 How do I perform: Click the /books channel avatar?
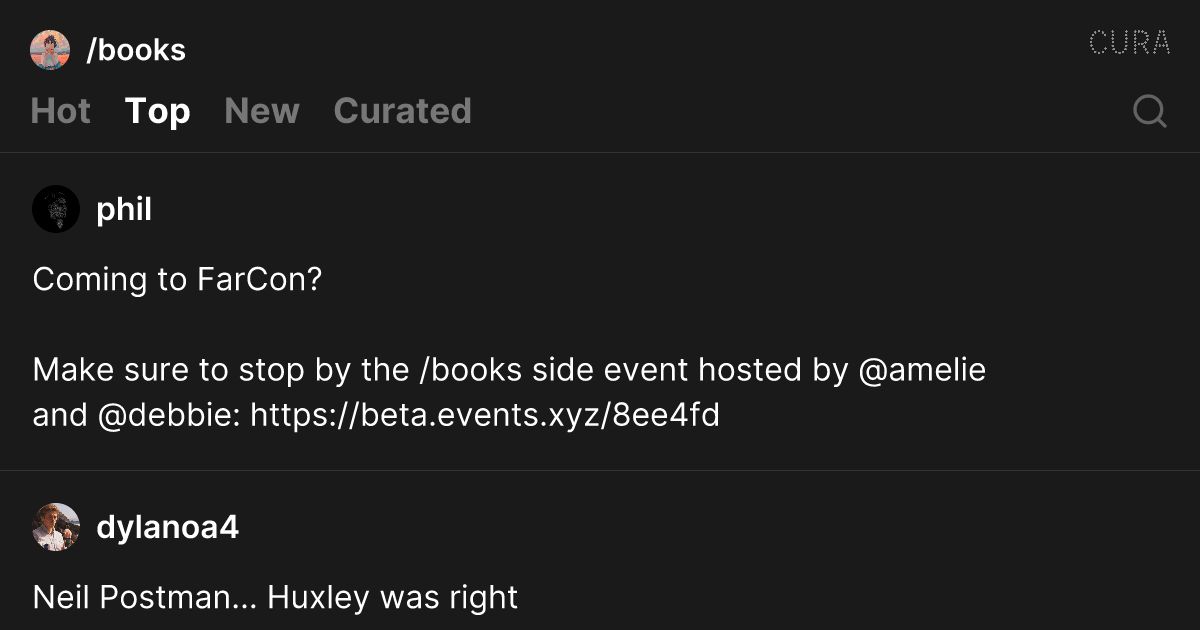tap(50, 50)
